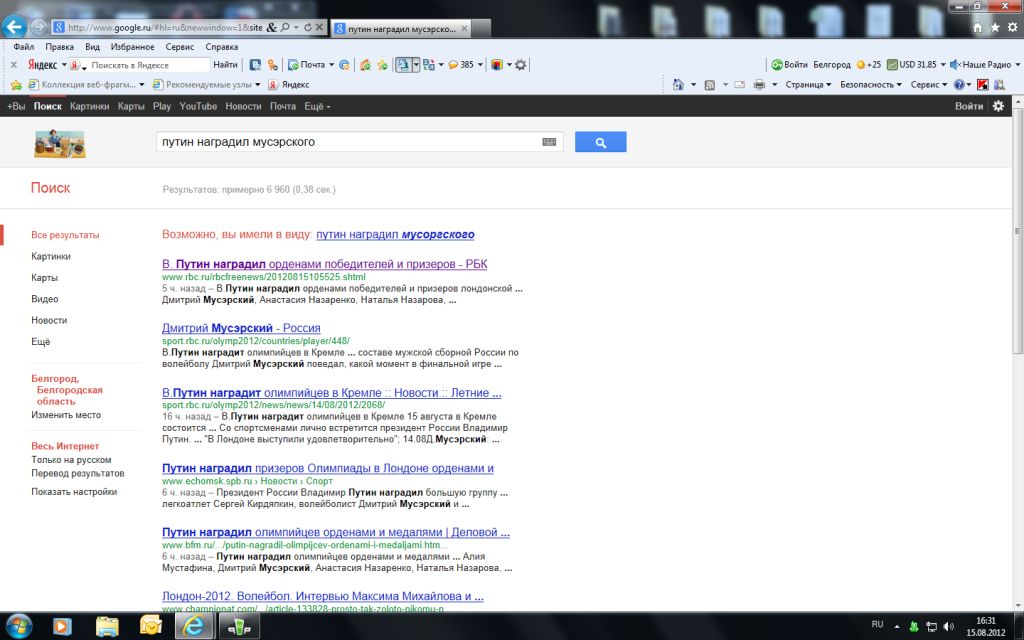This screenshot has width=1024, height=640.
Task: Open the Ещё dropdown in Google bar
Action: click(317, 106)
